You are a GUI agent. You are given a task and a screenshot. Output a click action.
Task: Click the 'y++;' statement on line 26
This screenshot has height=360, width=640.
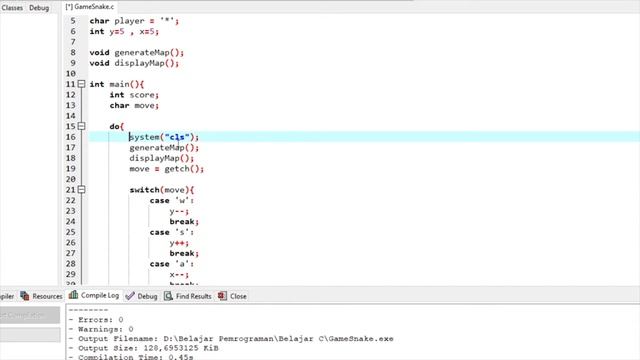pos(179,243)
